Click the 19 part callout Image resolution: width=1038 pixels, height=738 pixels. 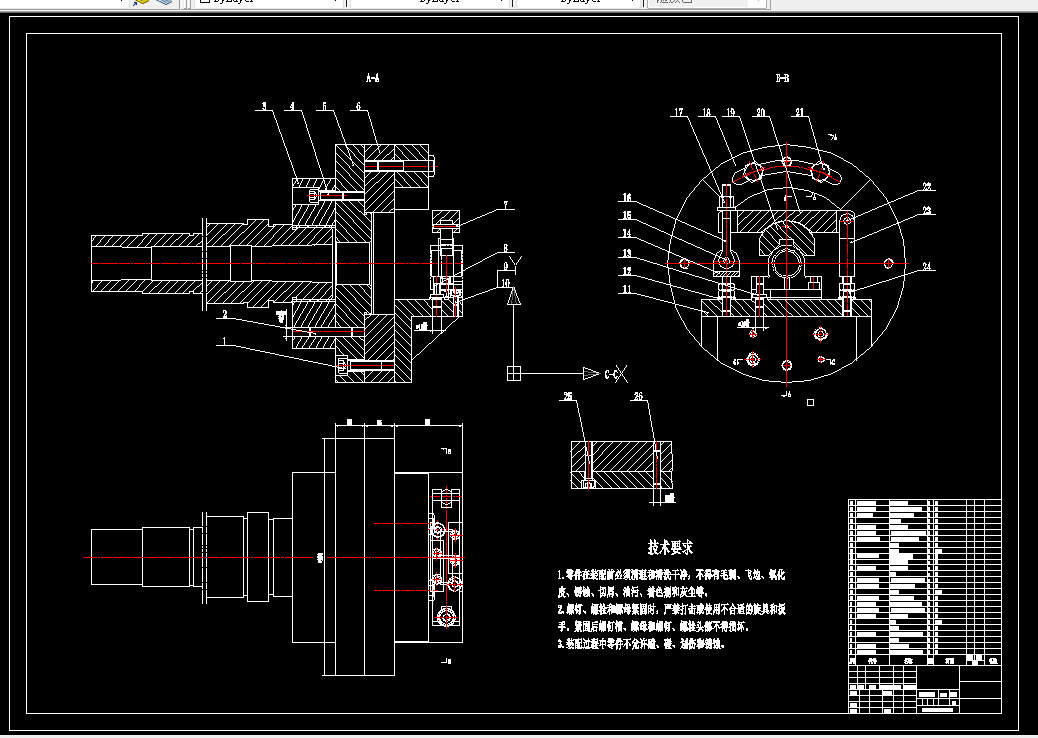click(731, 113)
